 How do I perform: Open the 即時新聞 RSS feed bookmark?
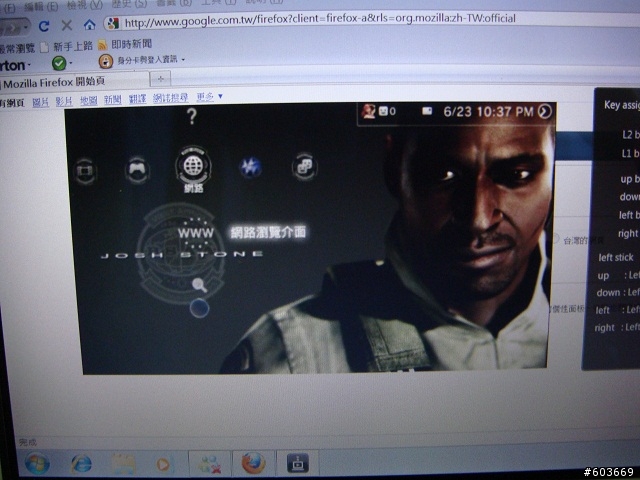pos(125,44)
